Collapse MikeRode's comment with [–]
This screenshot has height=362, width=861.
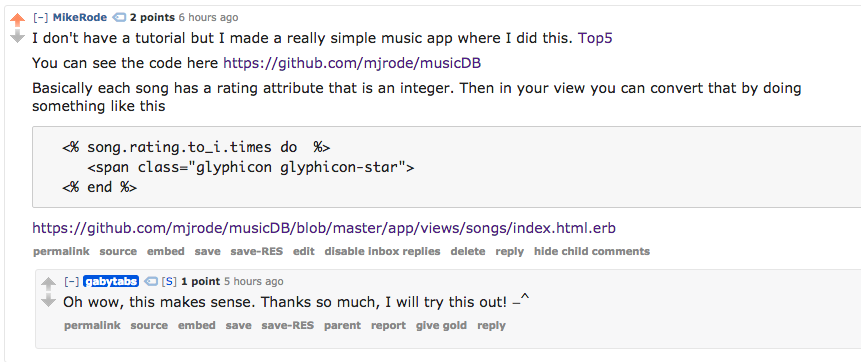[41, 18]
